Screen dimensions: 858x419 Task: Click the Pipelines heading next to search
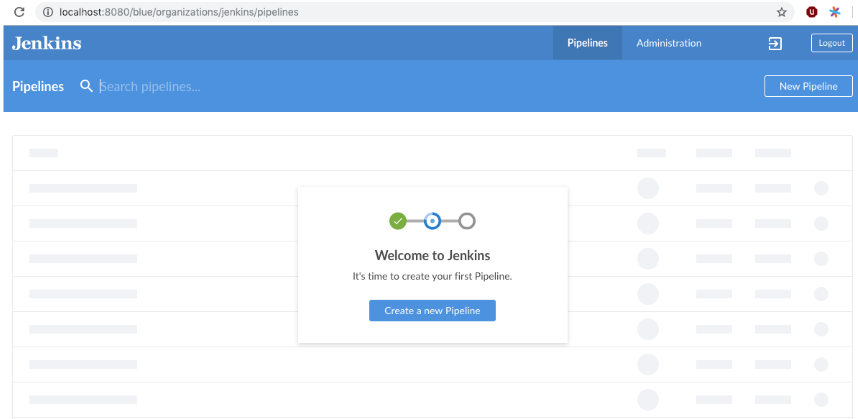38,86
